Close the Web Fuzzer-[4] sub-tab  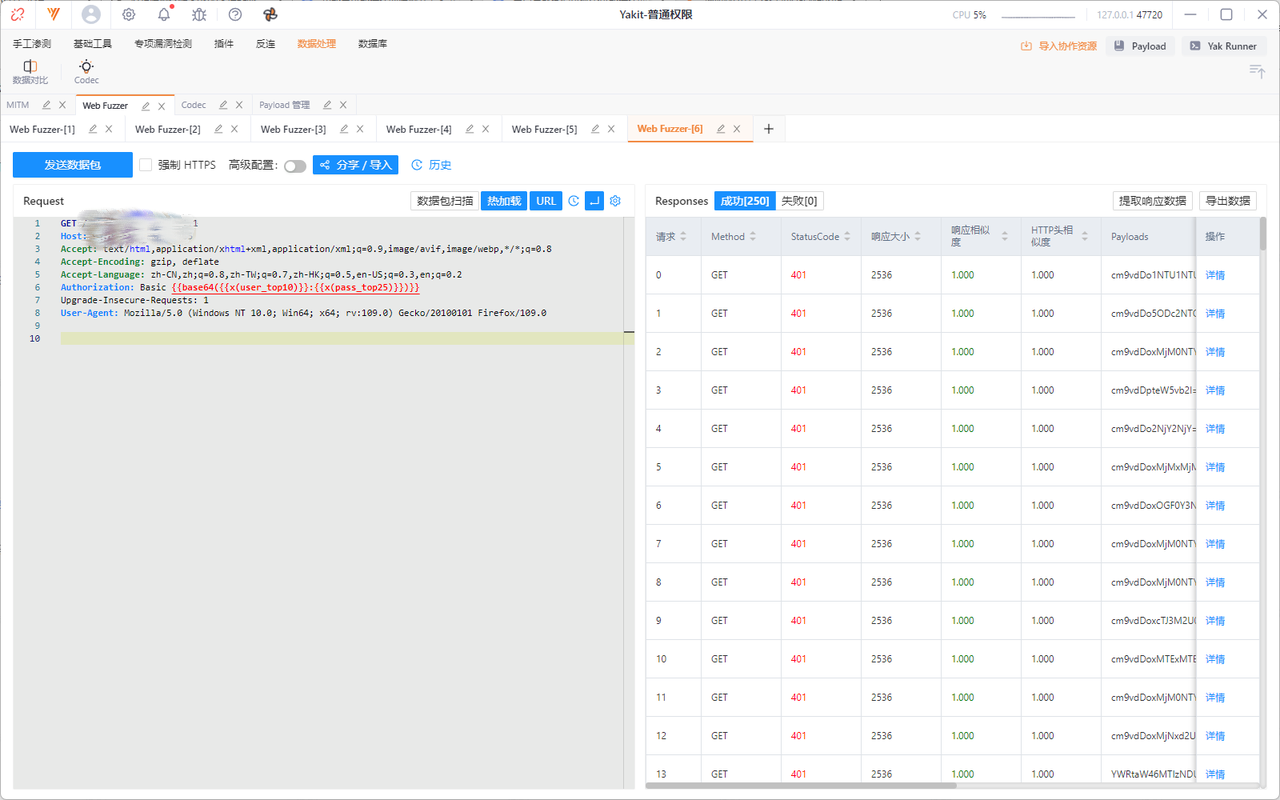tap(485, 129)
